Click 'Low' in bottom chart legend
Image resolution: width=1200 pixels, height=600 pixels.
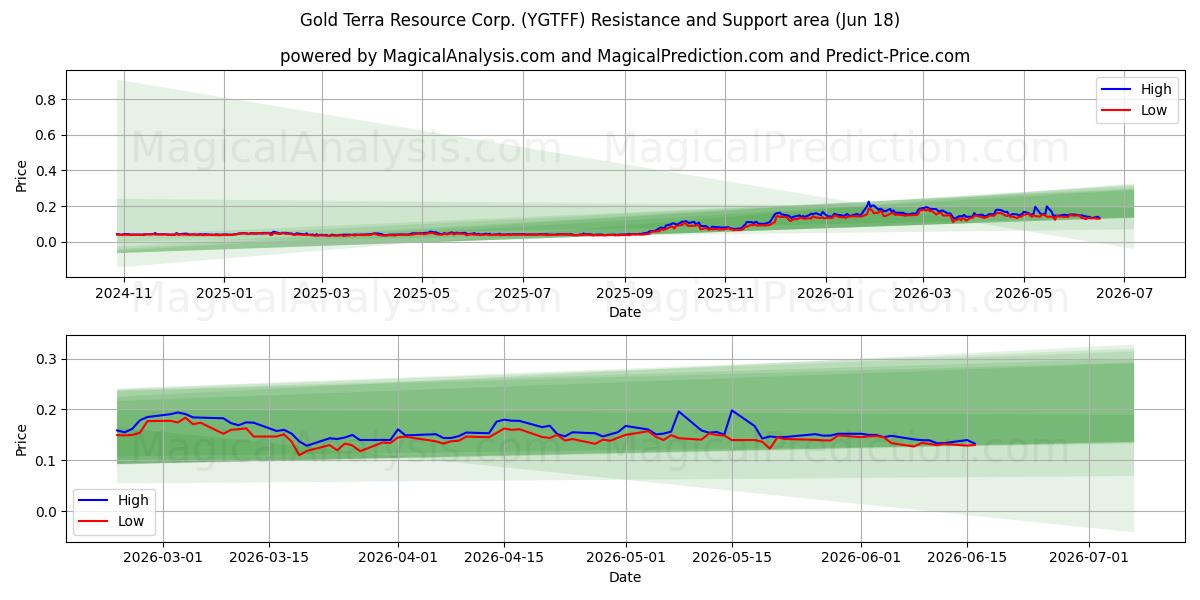tap(131, 521)
